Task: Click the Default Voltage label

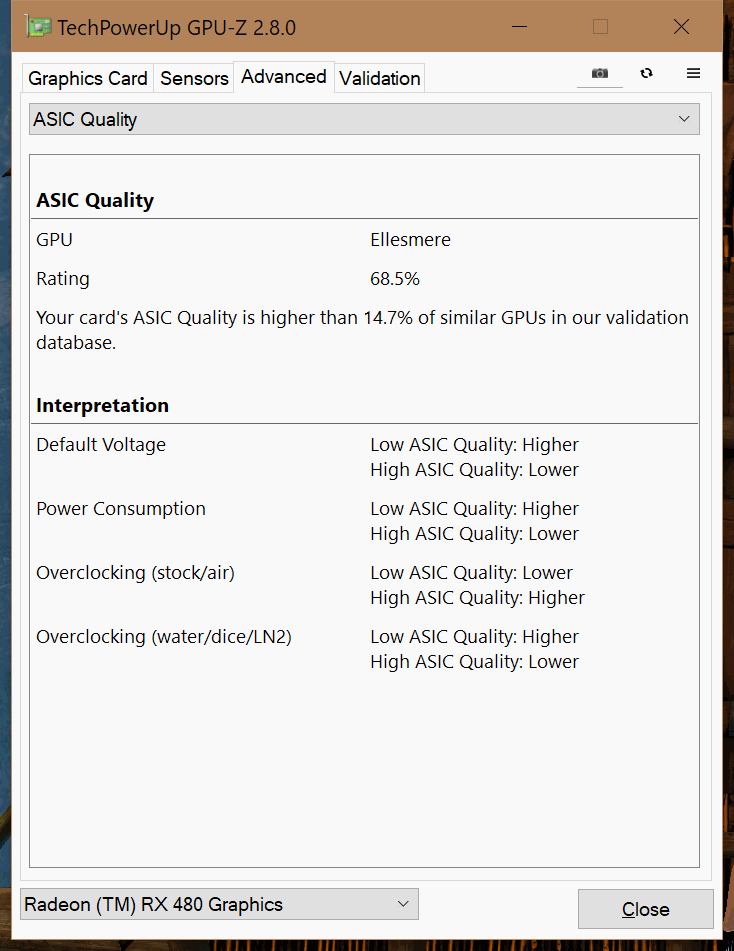Action: point(100,444)
